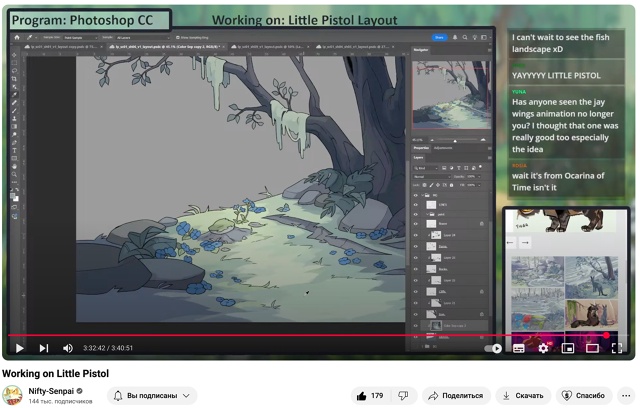Toggle the autoplay switch in the player
This screenshot has width=640, height=408.
point(493,348)
